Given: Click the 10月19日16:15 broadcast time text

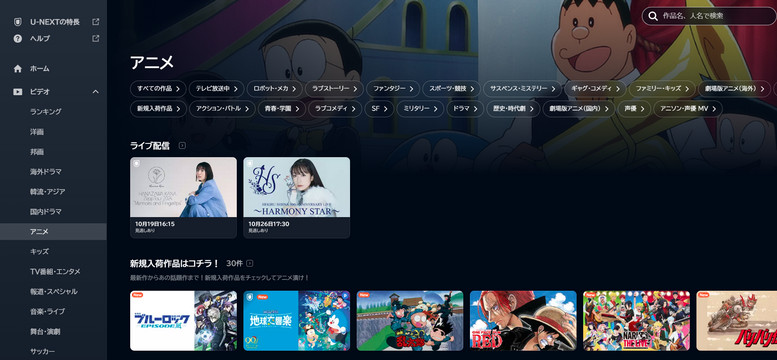Looking at the screenshot, I should [155, 224].
